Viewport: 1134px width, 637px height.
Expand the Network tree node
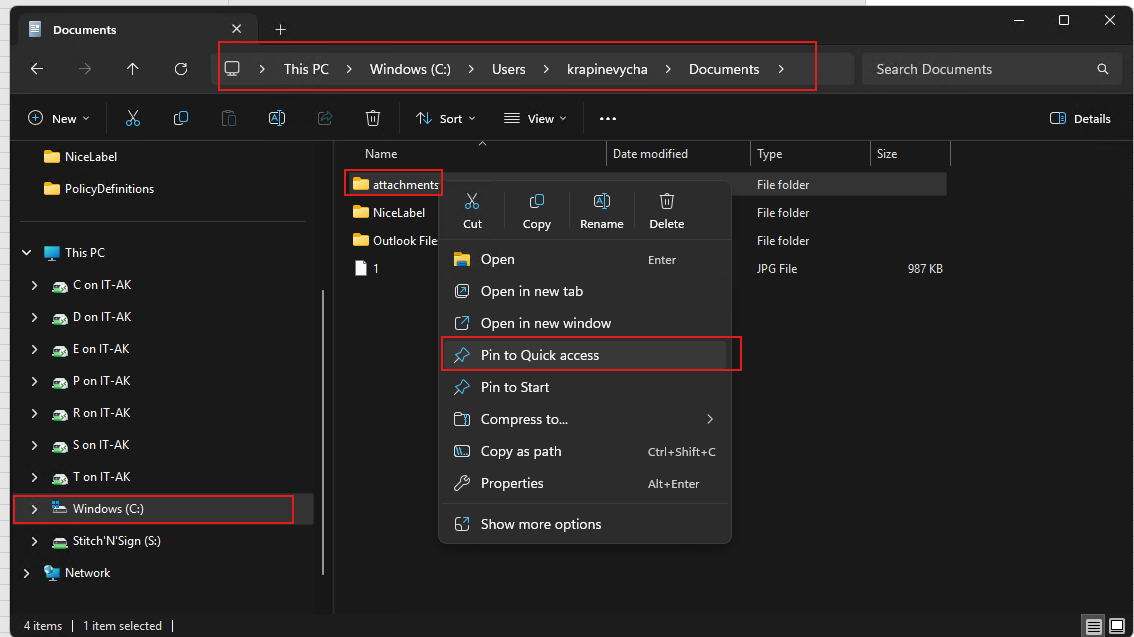(27, 573)
